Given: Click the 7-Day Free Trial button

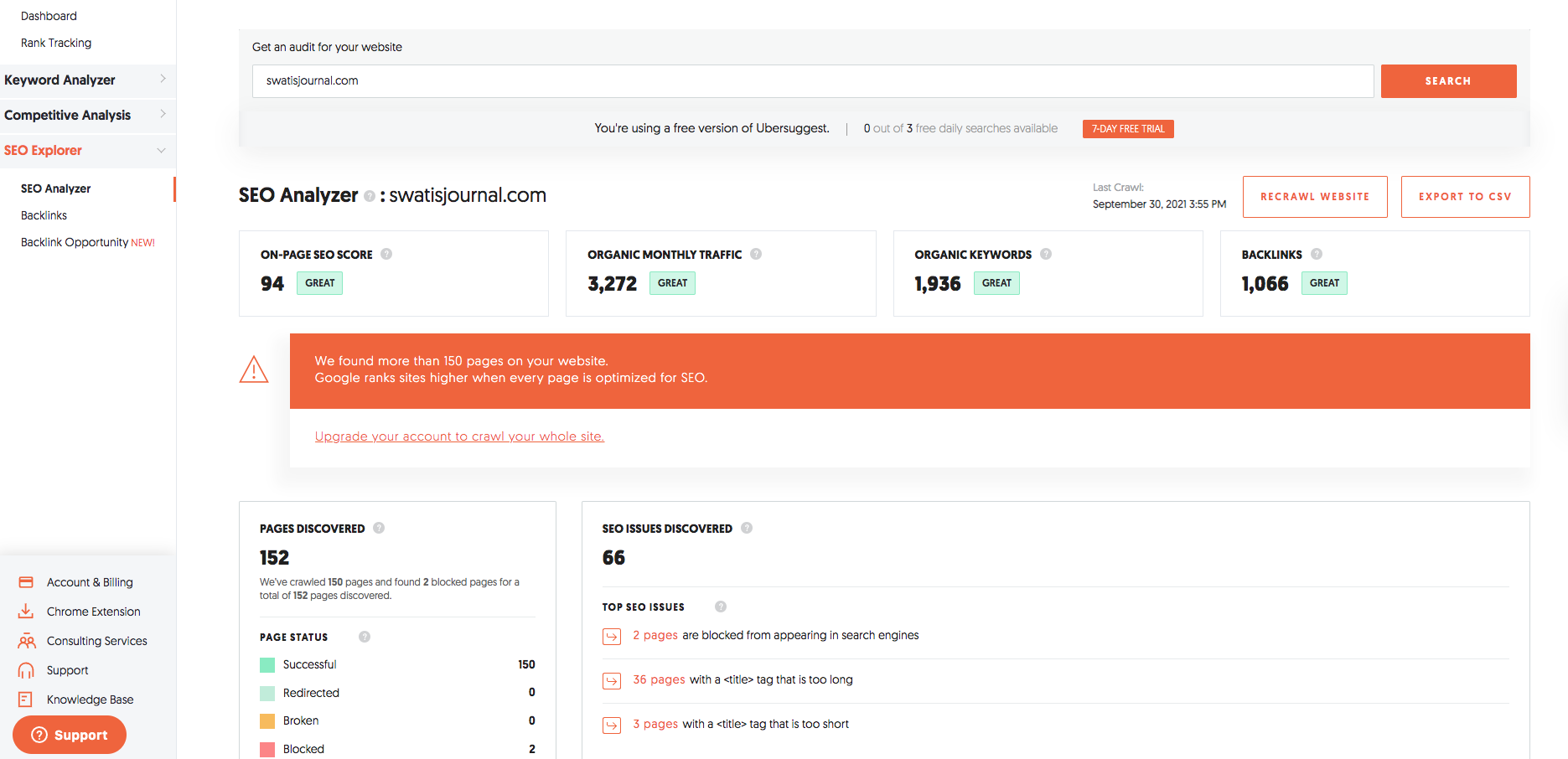Looking at the screenshot, I should (x=1128, y=129).
